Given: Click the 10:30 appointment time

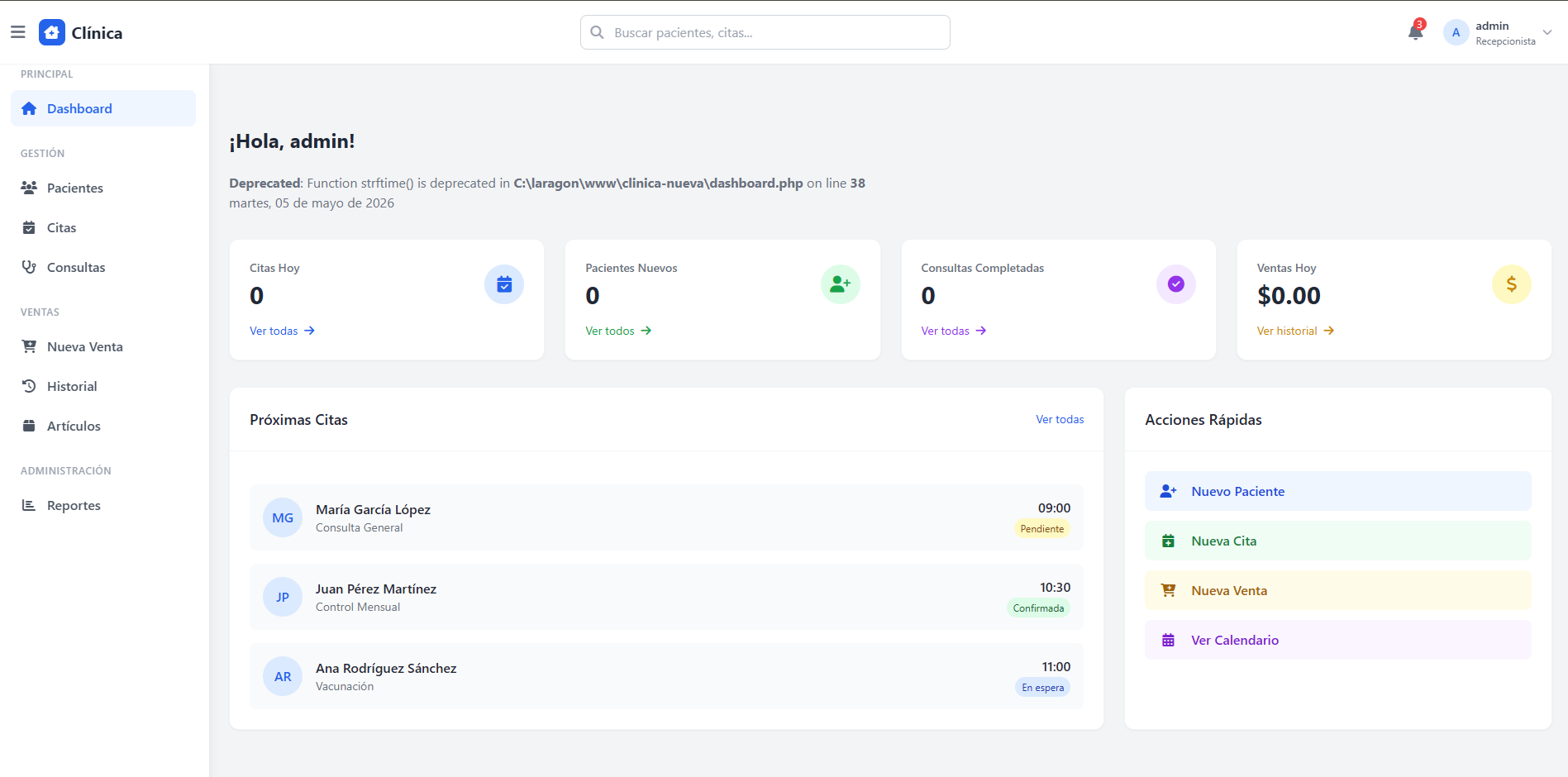Looking at the screenshot, I should point(1055,587).
